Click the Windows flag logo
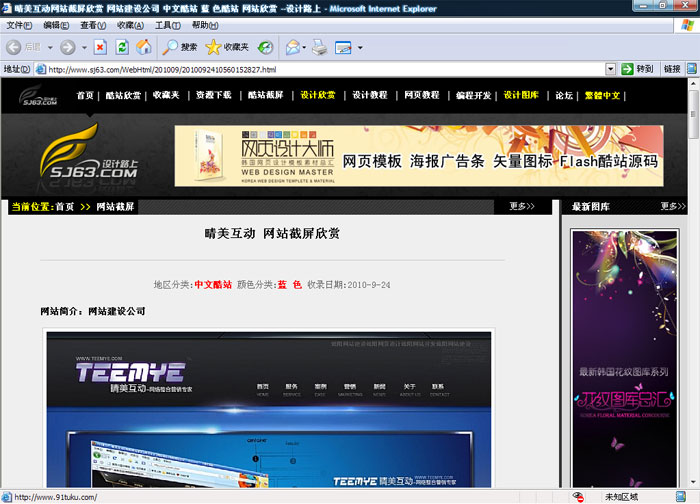Image resolution: width=700 pixels, height=504 pixels. point(687,25)
